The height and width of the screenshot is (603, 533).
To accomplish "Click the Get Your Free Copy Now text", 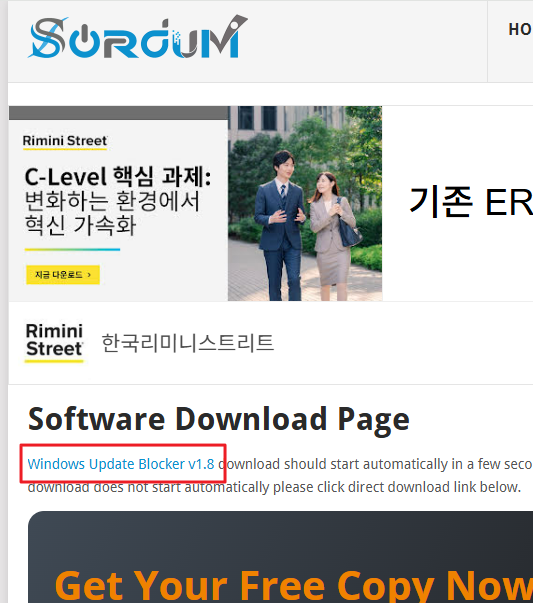I will pos(294,585).
